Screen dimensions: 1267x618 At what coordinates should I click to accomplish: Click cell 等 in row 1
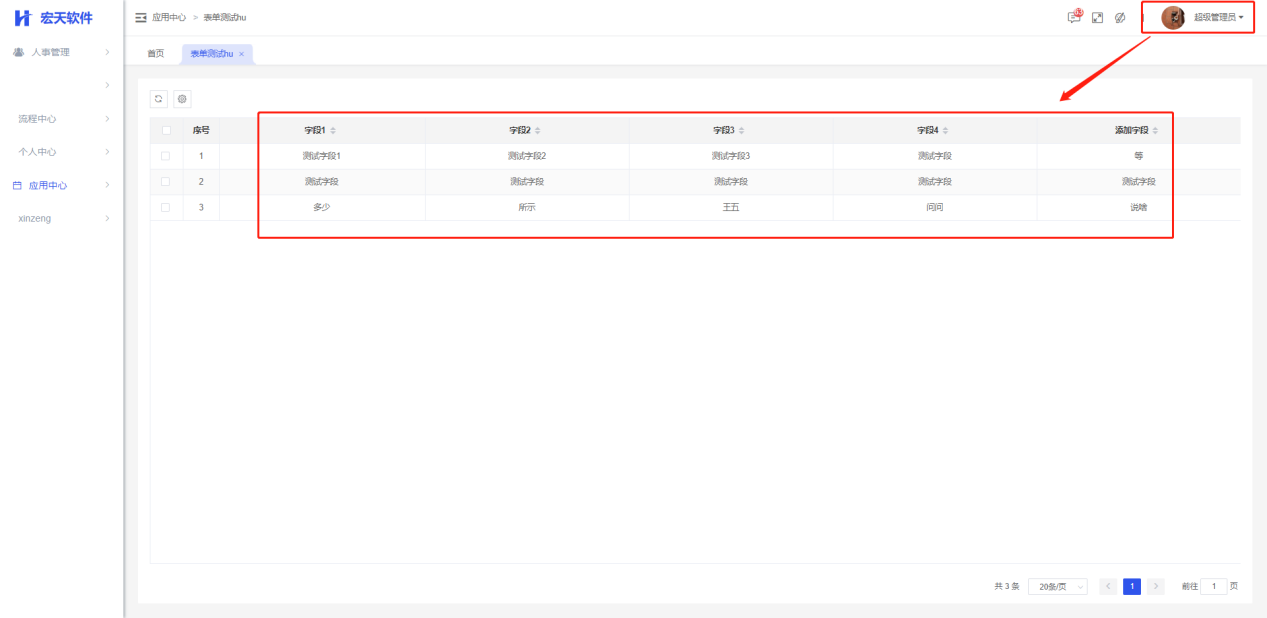coord(1138,156)
